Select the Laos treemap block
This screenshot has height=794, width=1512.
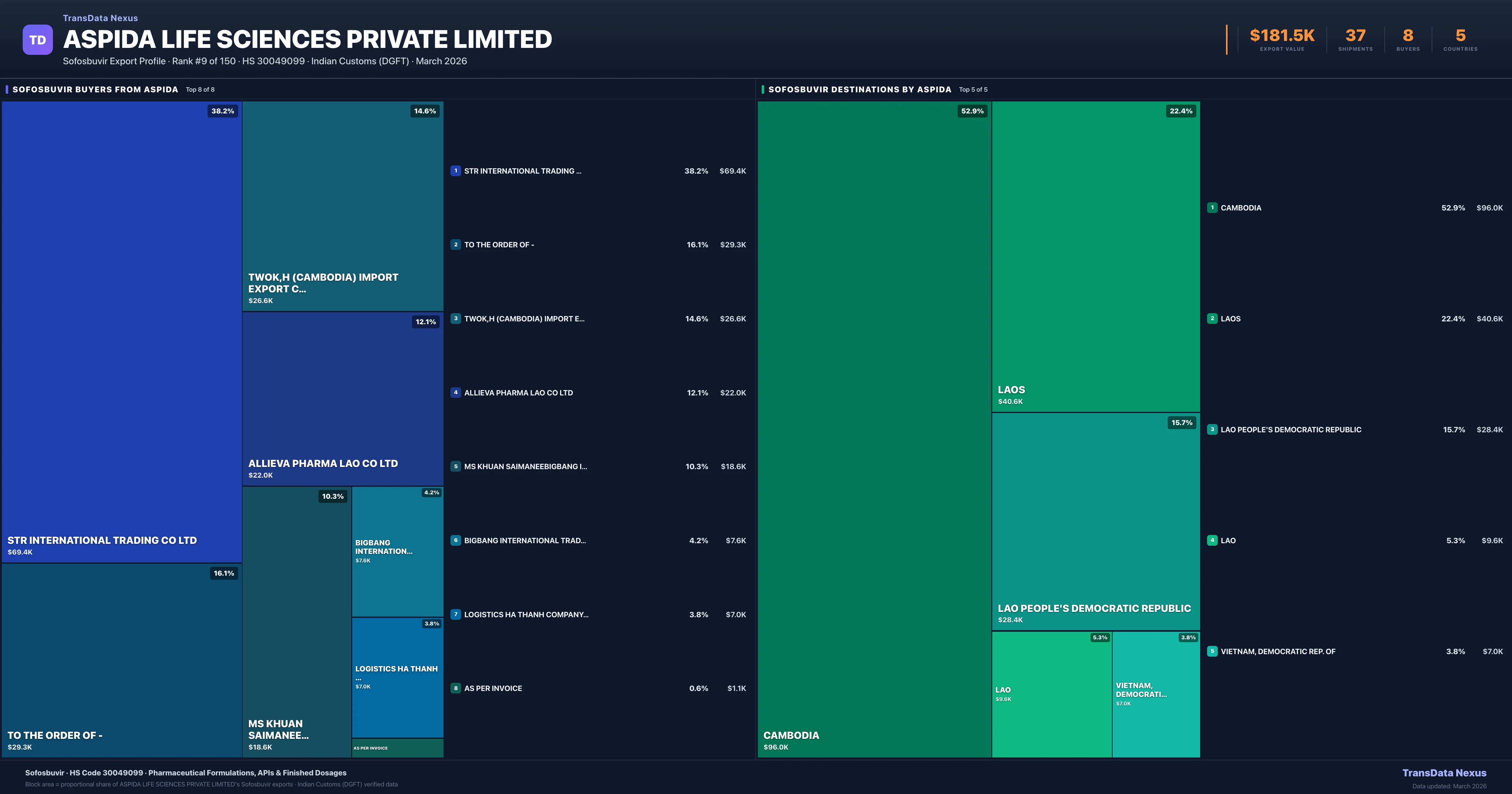click(x=1095, y=256)
